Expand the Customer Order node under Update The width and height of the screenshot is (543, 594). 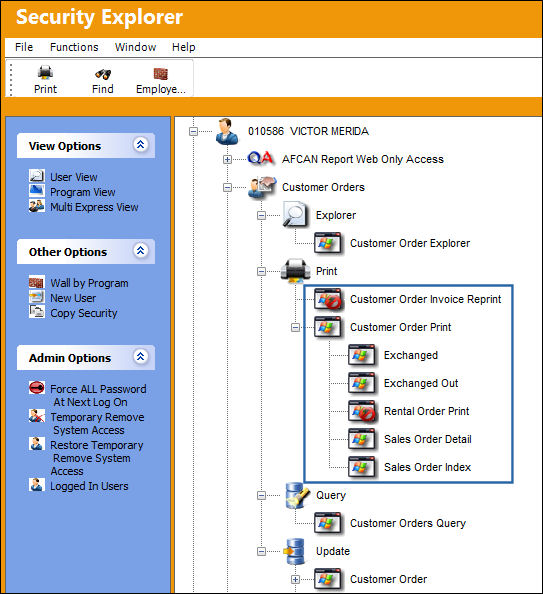296,580
